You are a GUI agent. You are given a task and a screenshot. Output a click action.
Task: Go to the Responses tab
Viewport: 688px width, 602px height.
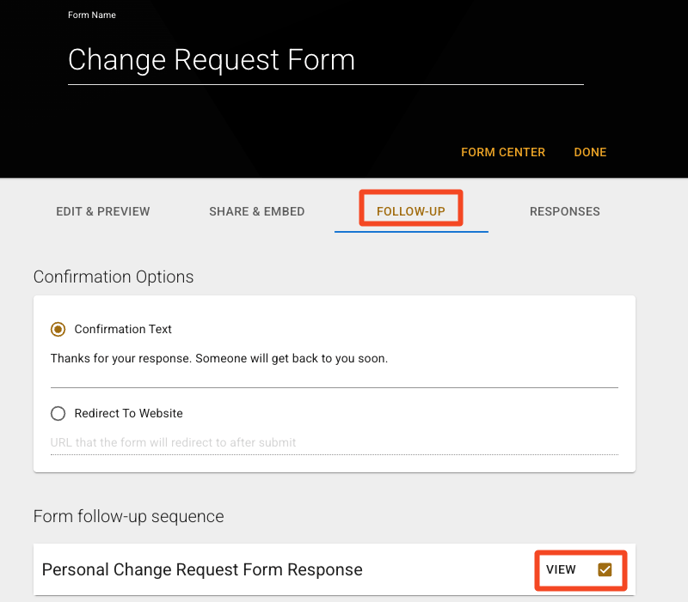[x=565, y=211]
